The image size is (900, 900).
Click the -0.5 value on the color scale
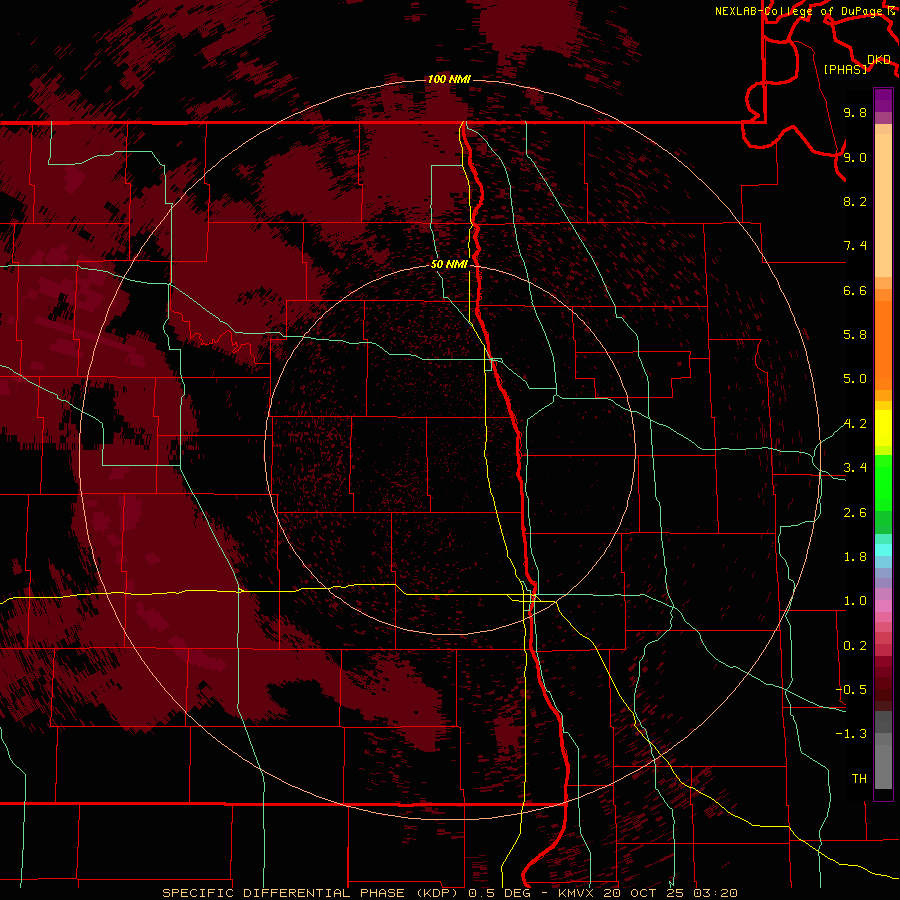tap(851, 690)
